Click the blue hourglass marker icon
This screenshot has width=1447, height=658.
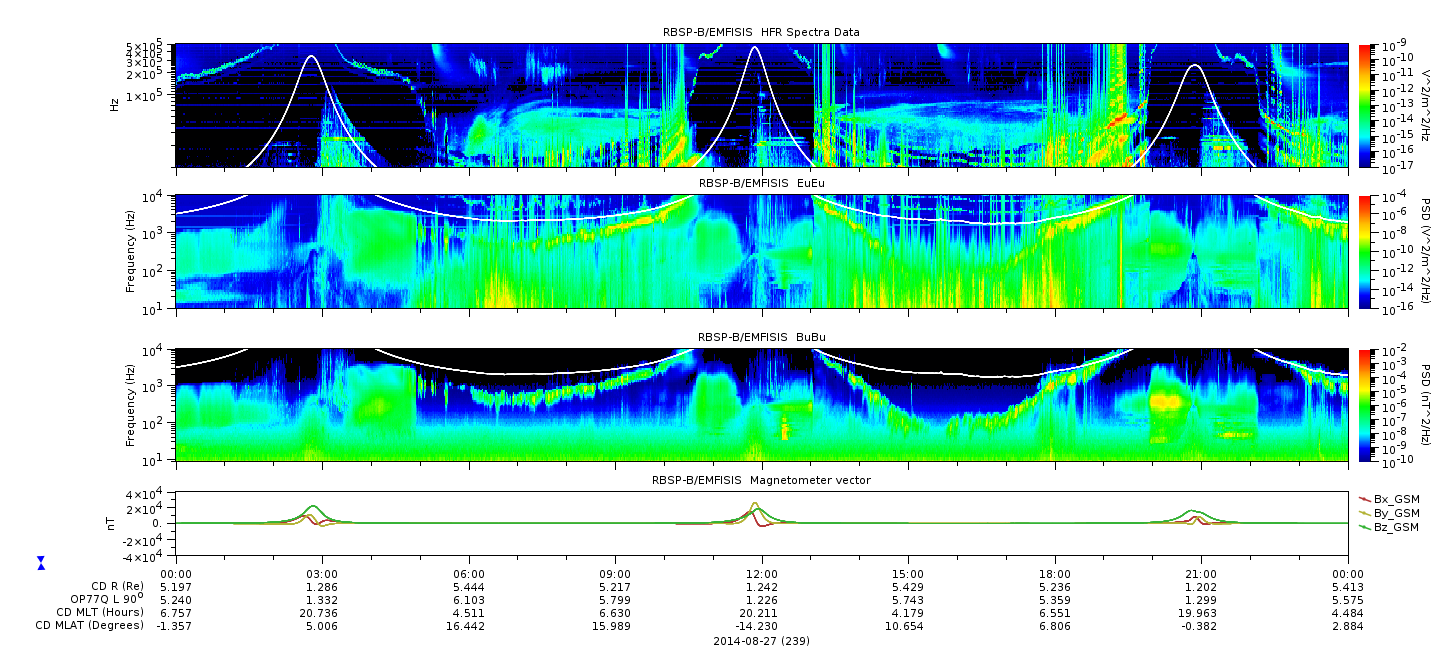(41, 563)
